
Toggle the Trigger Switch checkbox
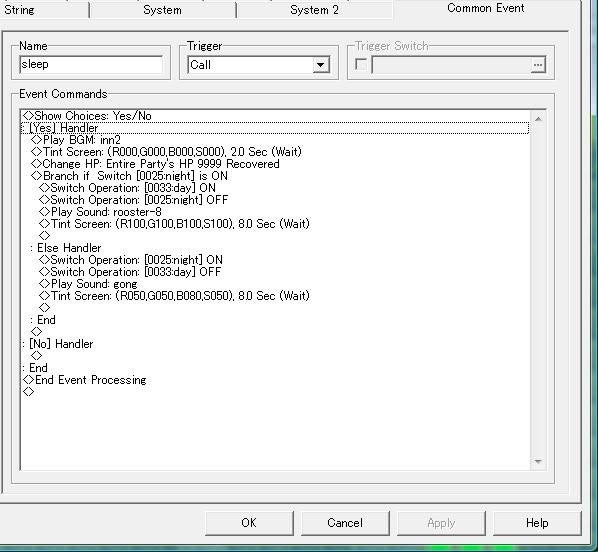(x=361, y=64)
